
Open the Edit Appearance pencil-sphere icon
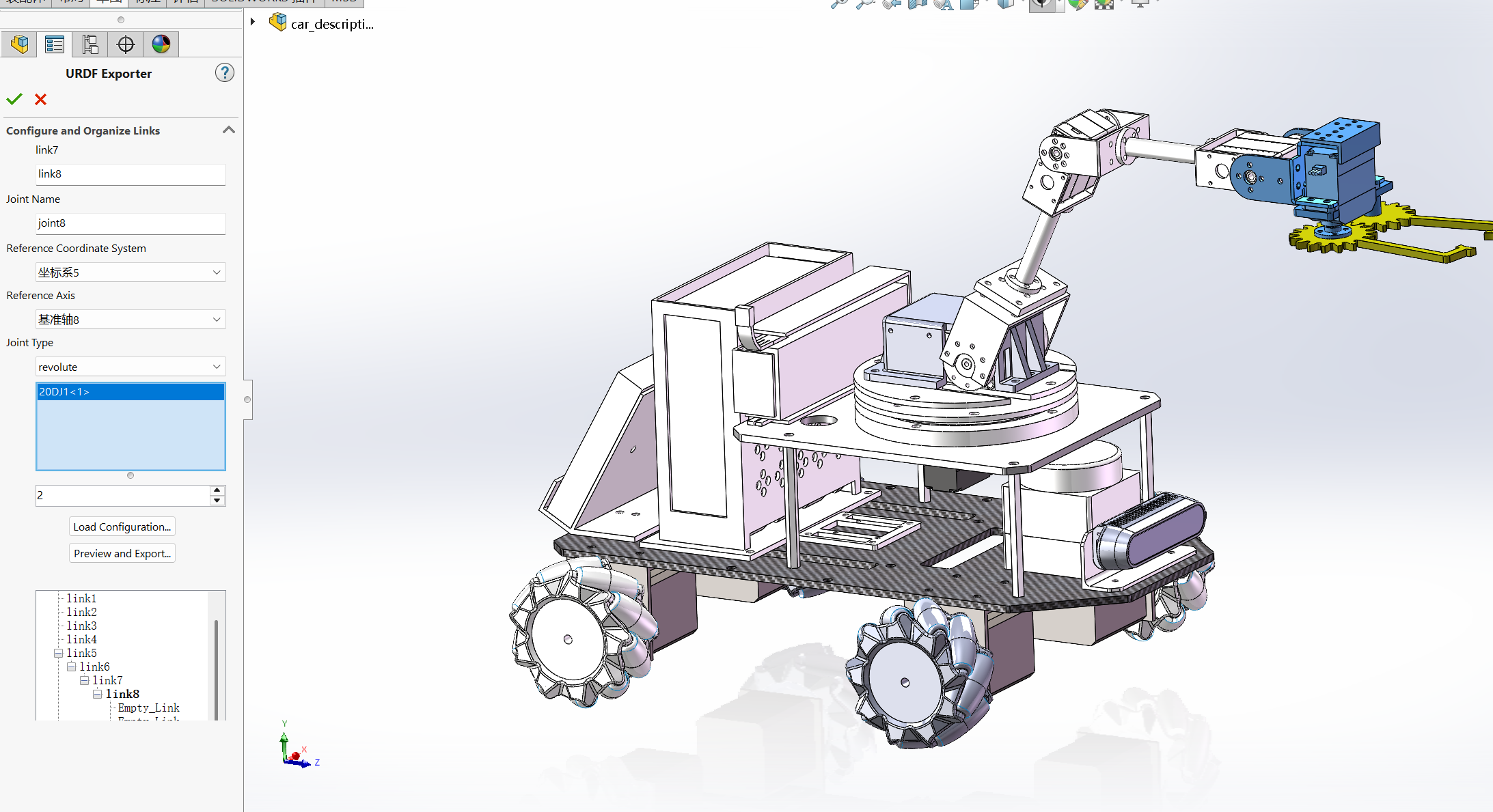pos(1078,4)
